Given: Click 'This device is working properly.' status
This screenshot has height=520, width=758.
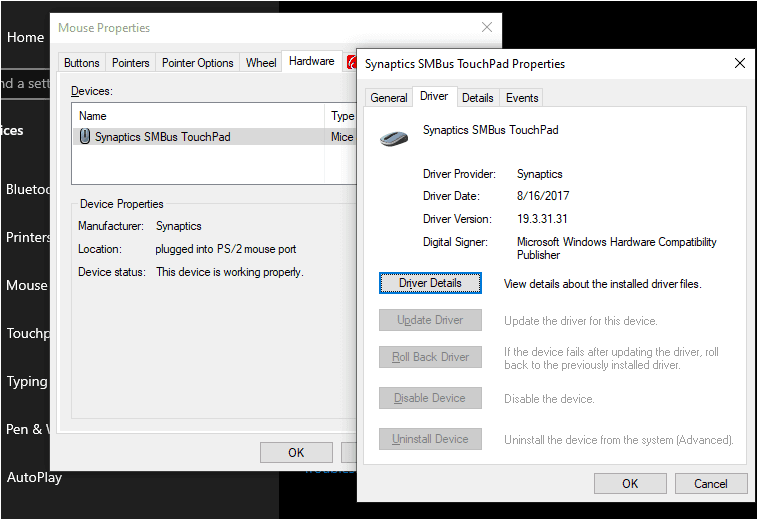Looking at the screenshot, I should pyautogui.click(x=230, y=272).
